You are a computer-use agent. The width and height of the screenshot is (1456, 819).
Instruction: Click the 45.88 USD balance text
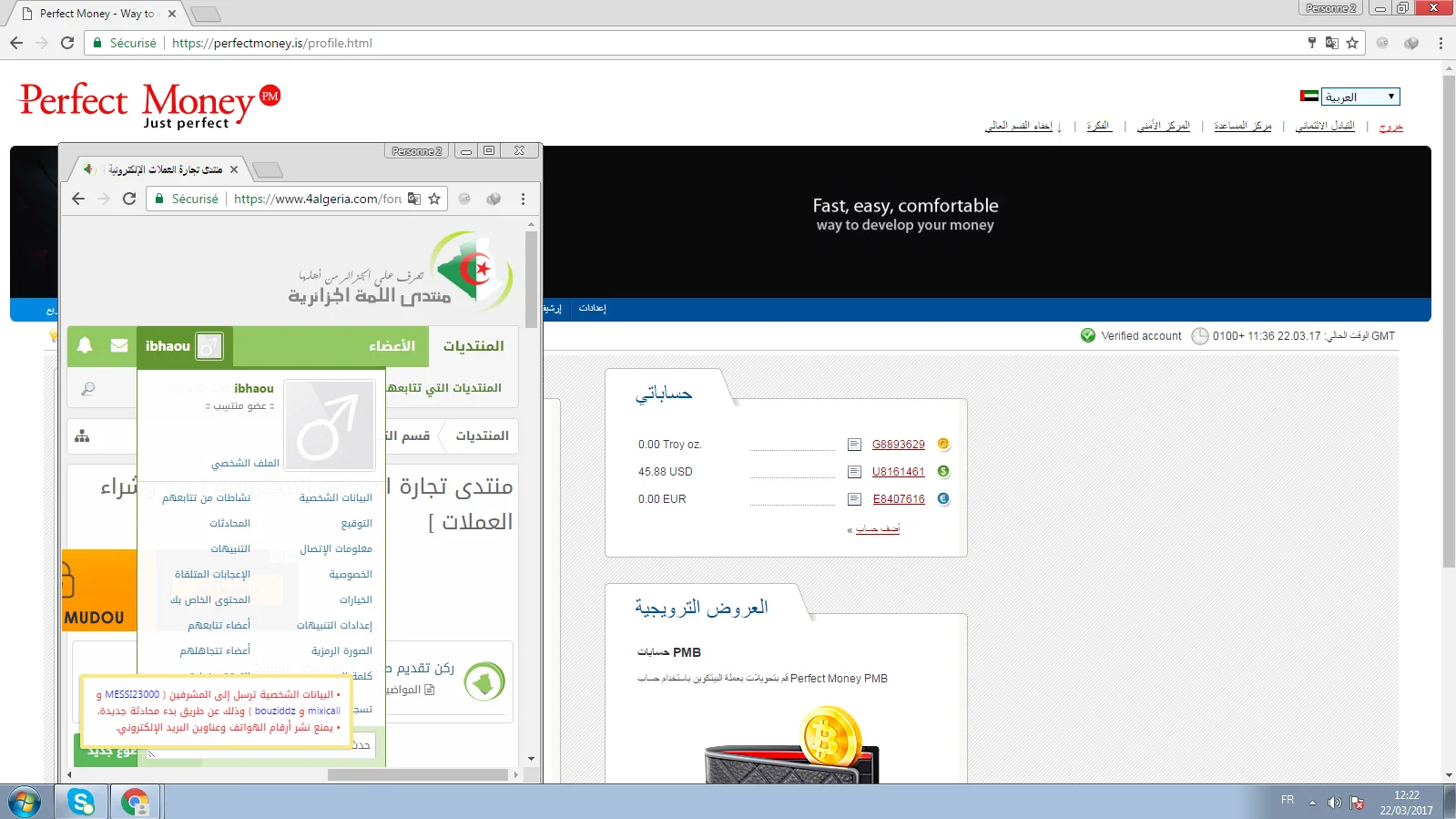tap(666, 472)
